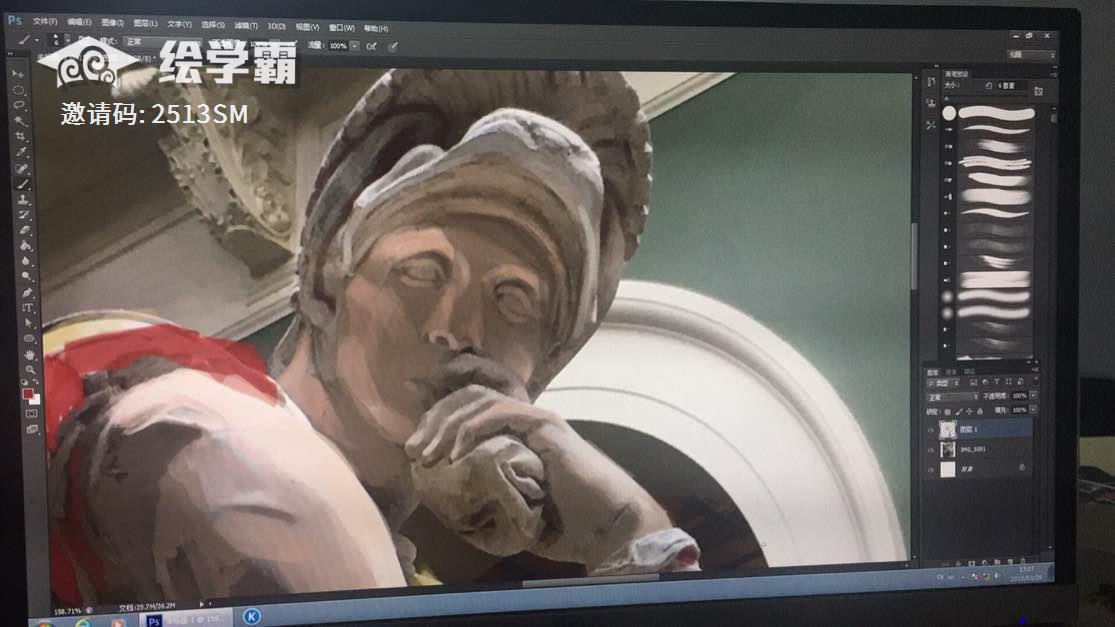This screenshot has width=1115, height=627.
Task: Open the 编辑(E) menu
Action: click(78, 22)
